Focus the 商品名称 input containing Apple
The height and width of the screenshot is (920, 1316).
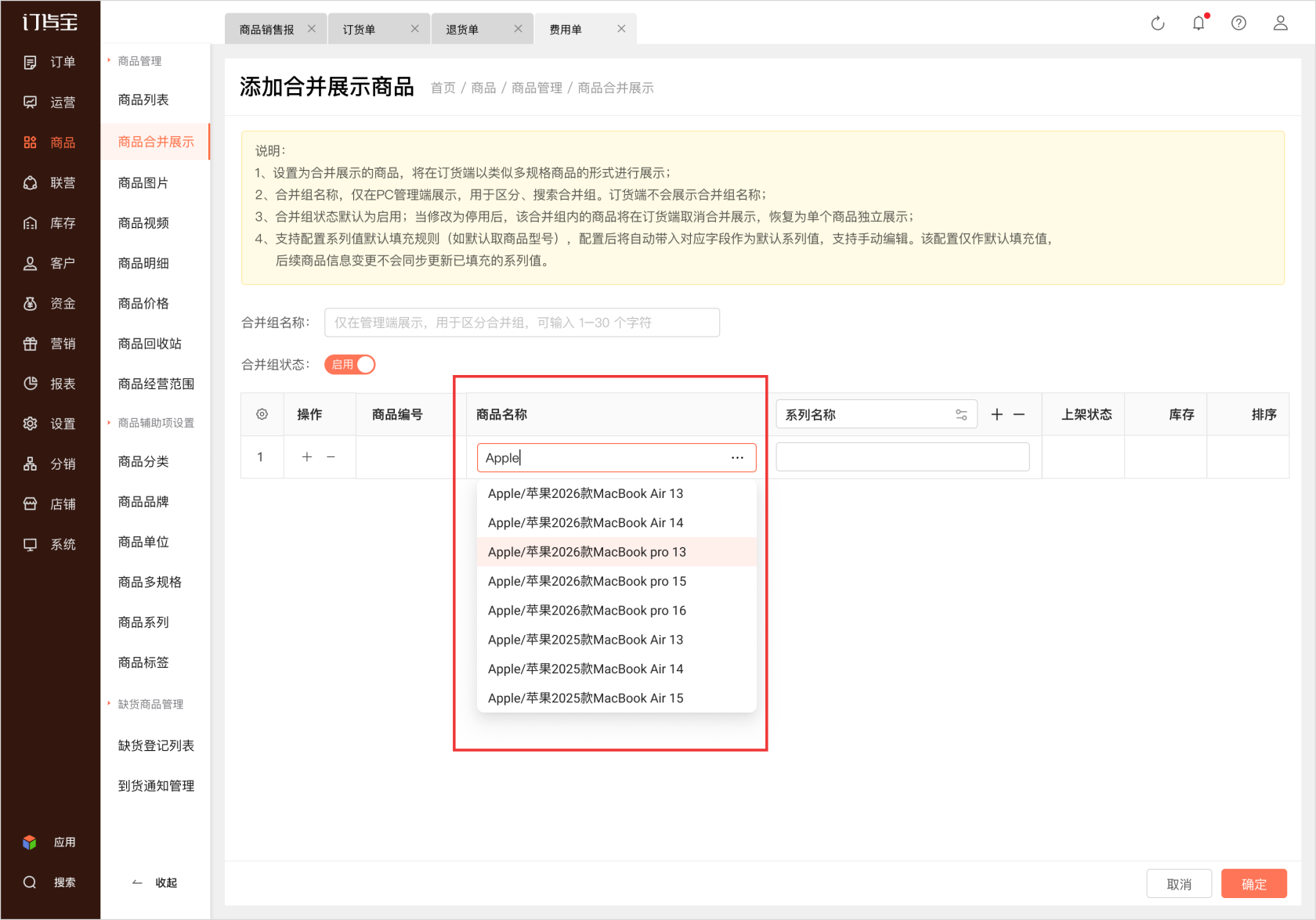pyautogui.click(x=616, y=458)
